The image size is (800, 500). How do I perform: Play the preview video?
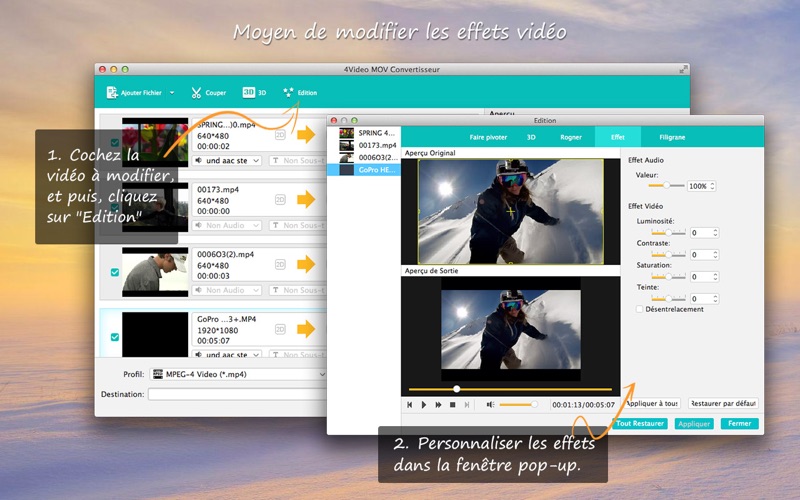point(423,405)
